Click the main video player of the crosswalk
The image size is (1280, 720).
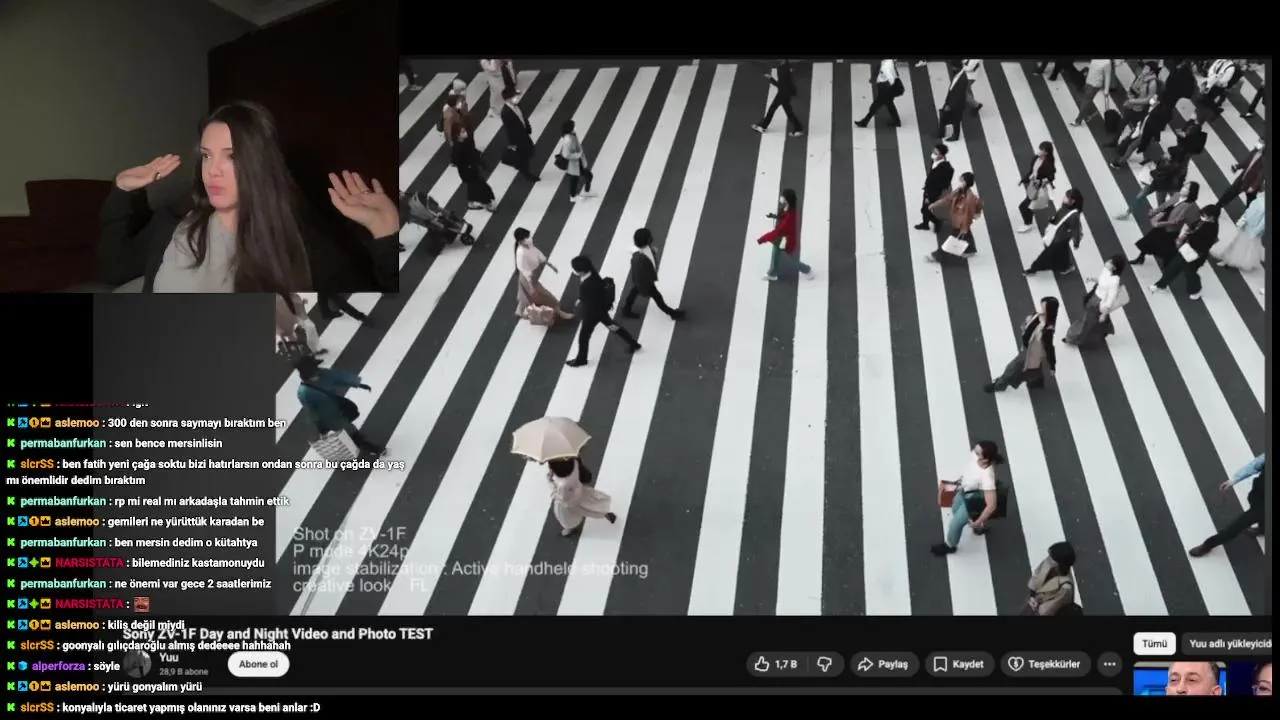pos(773,338)
